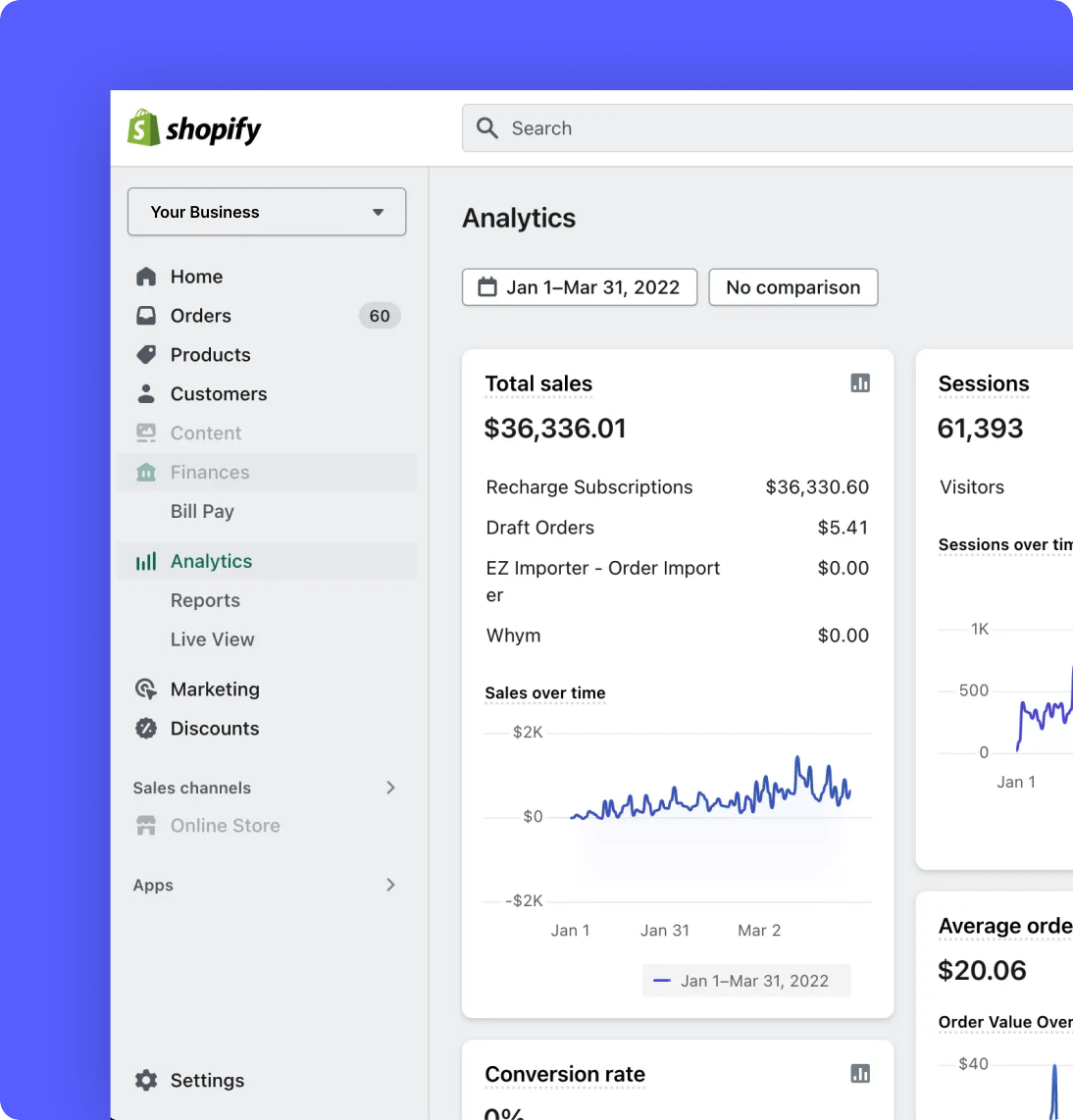Image resolution: width=1073 pixels, height=1120 pixels.
Task: Select Analytics in the sidebar
Action: [267, 561]
